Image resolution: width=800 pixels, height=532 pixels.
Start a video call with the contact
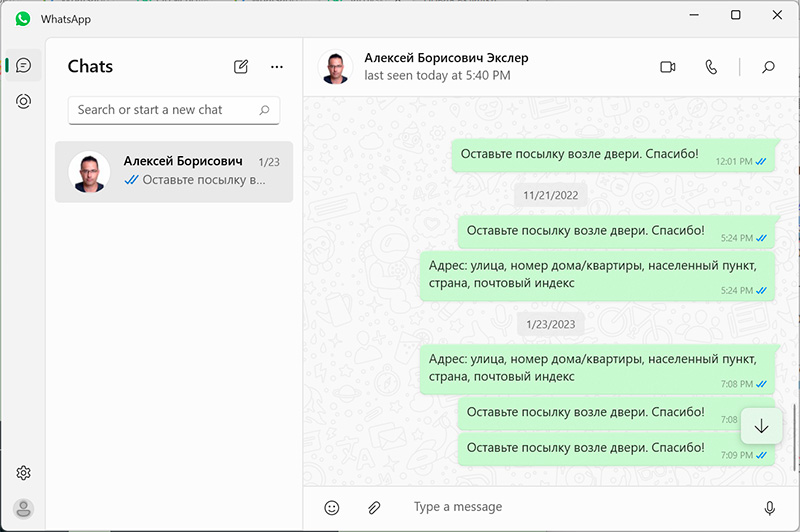coord(668,67)
